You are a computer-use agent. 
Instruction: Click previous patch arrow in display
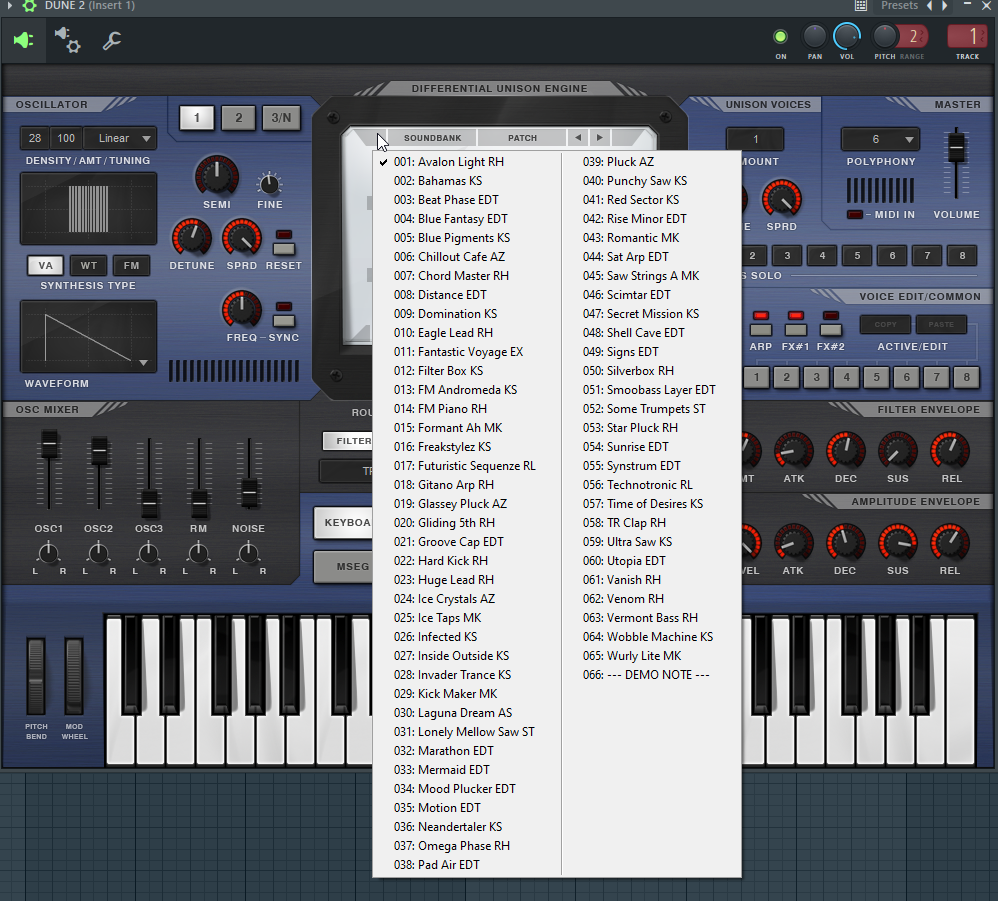coord(578,137)
